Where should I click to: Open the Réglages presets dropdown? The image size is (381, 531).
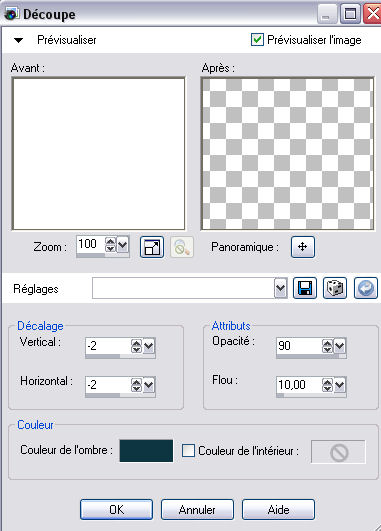[280, 288]
